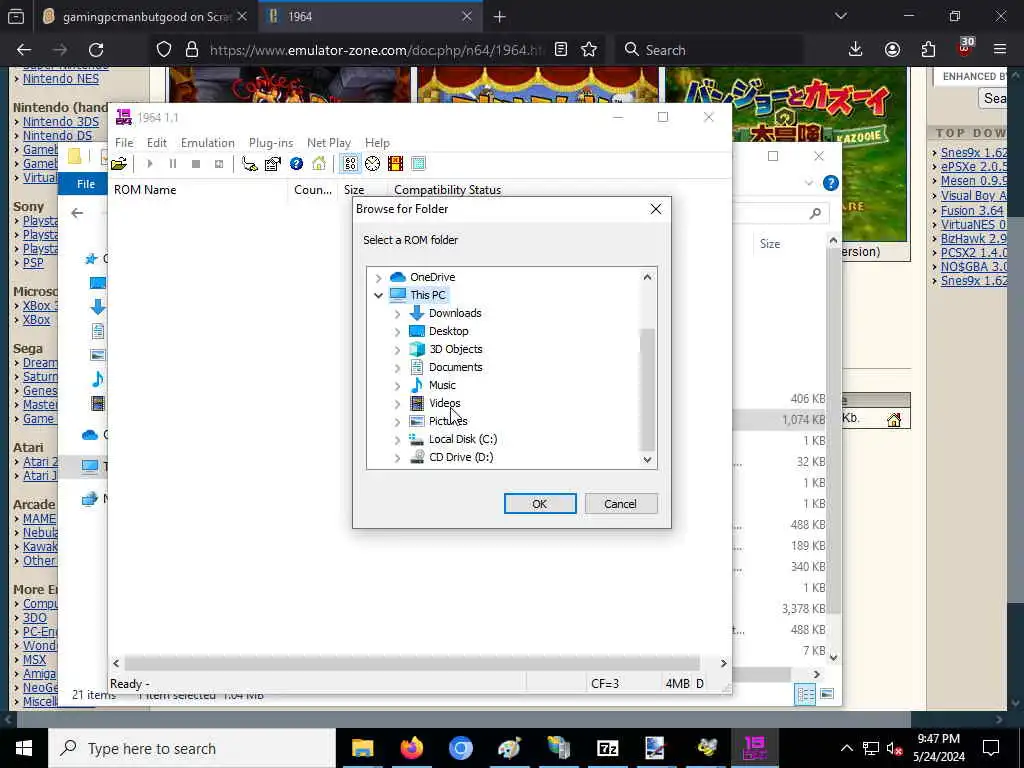Open ROM properties toolbar icon
1024x768 pixels.
point(273,164)
